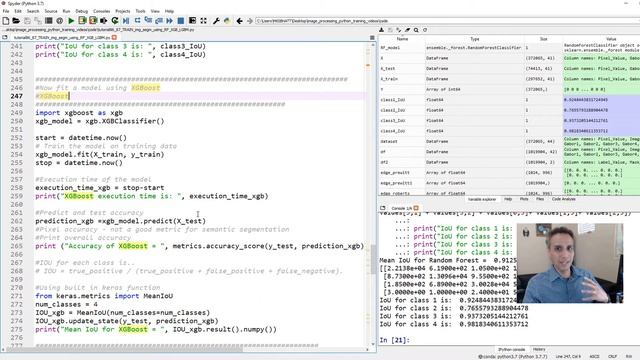640x360 pixels.
Task: Sort variables by Type column
Action: click(x=475, y=39)
